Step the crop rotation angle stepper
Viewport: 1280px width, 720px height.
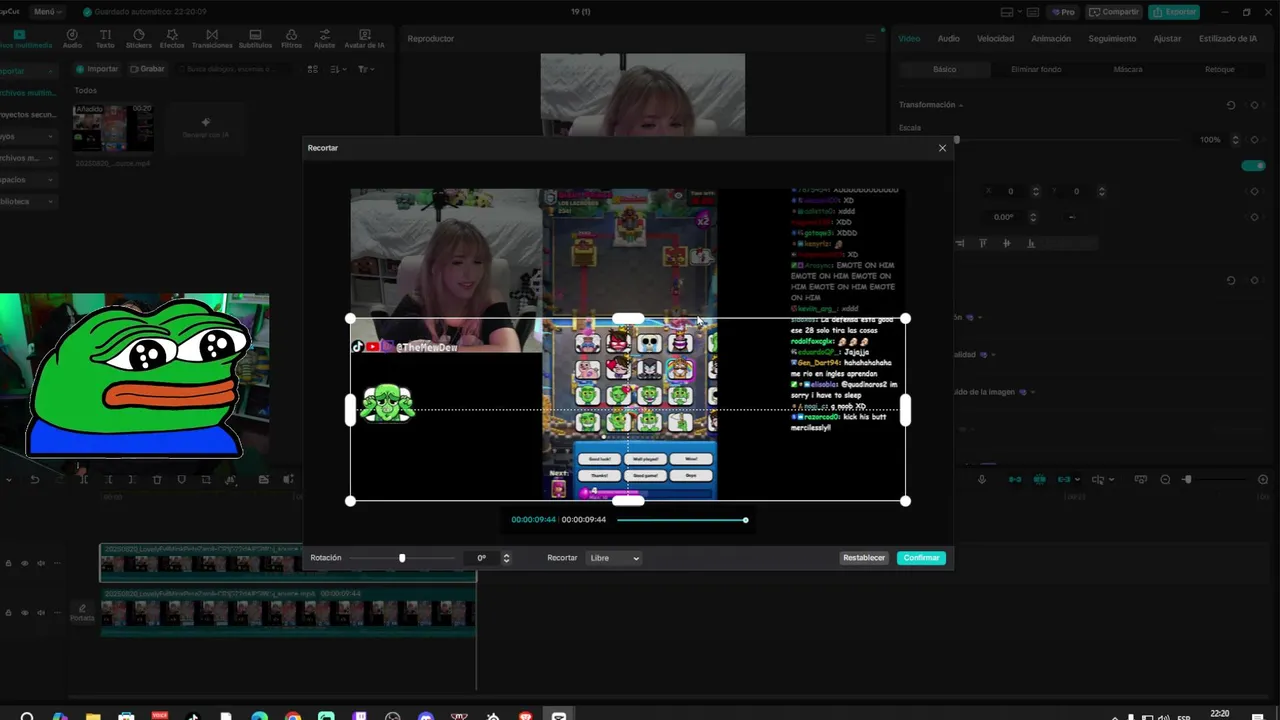tap(506, 558)
